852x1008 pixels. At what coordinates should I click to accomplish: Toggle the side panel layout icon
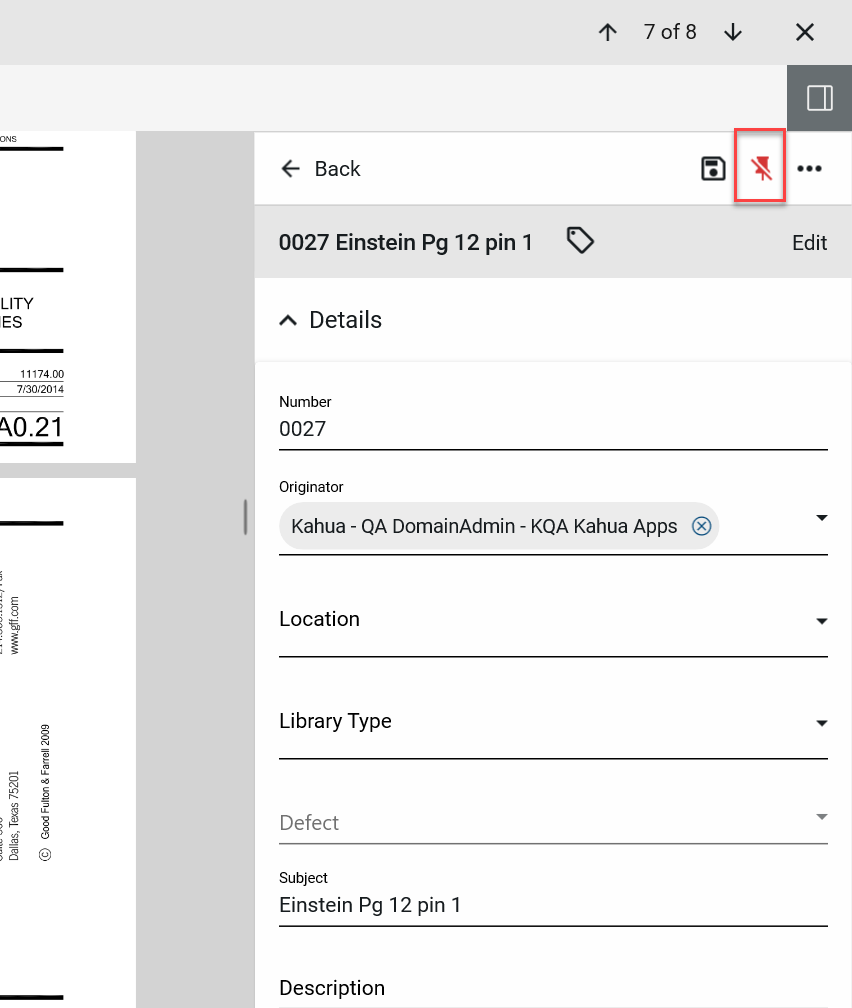819,98
